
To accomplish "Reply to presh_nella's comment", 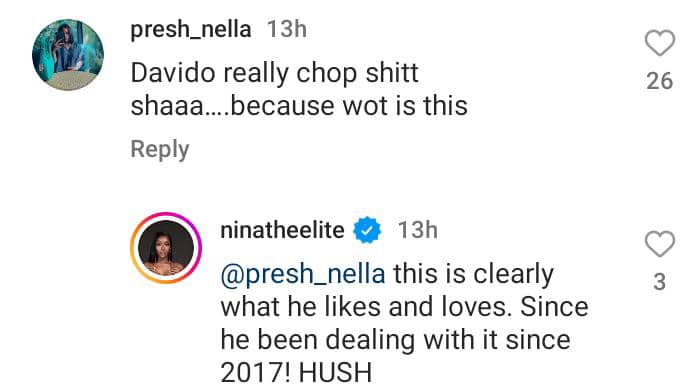I will point(160,149).
